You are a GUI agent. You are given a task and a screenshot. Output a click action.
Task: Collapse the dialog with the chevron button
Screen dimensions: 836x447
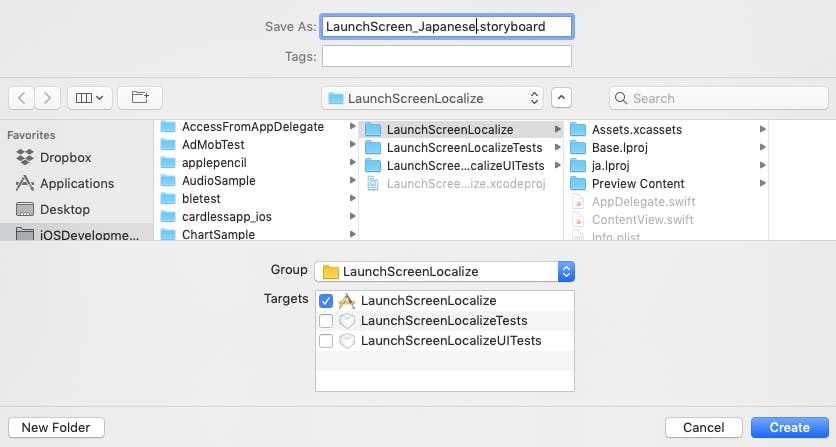[x=561, y=98]
